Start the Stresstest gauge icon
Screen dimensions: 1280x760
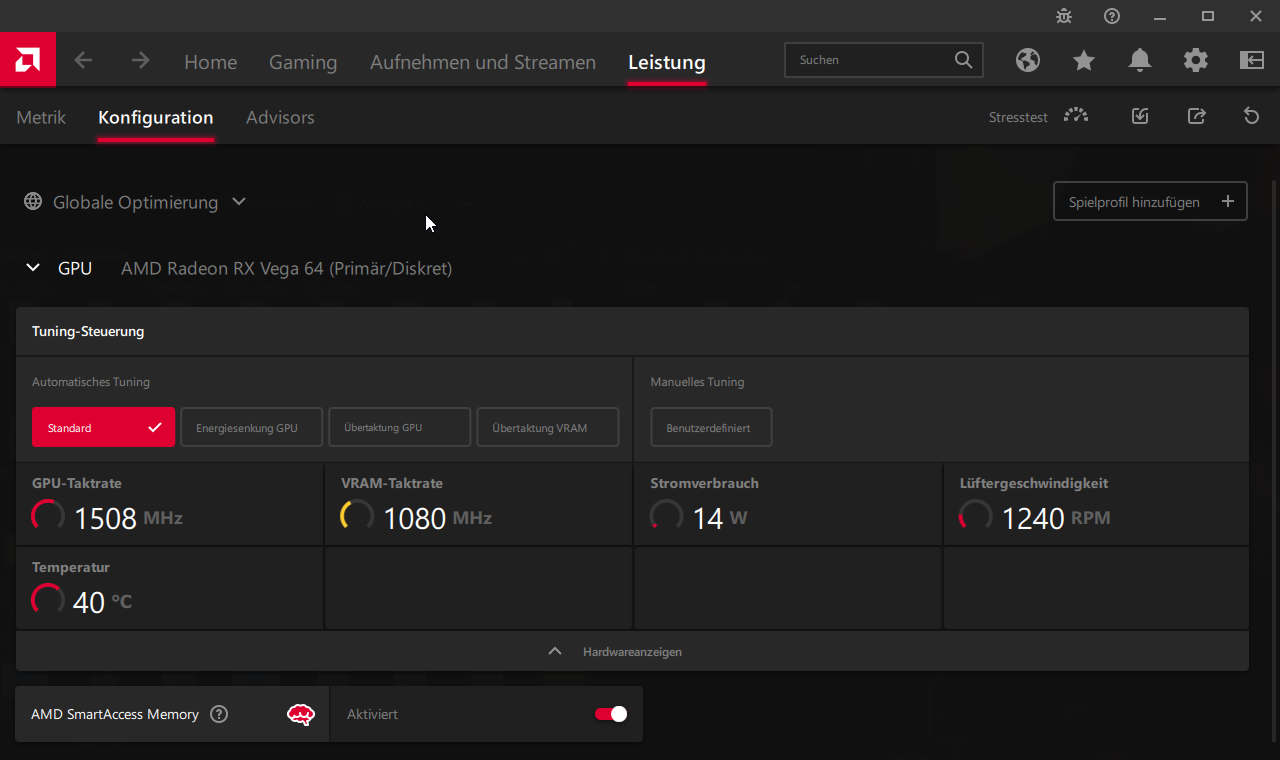coord(1076,116)
